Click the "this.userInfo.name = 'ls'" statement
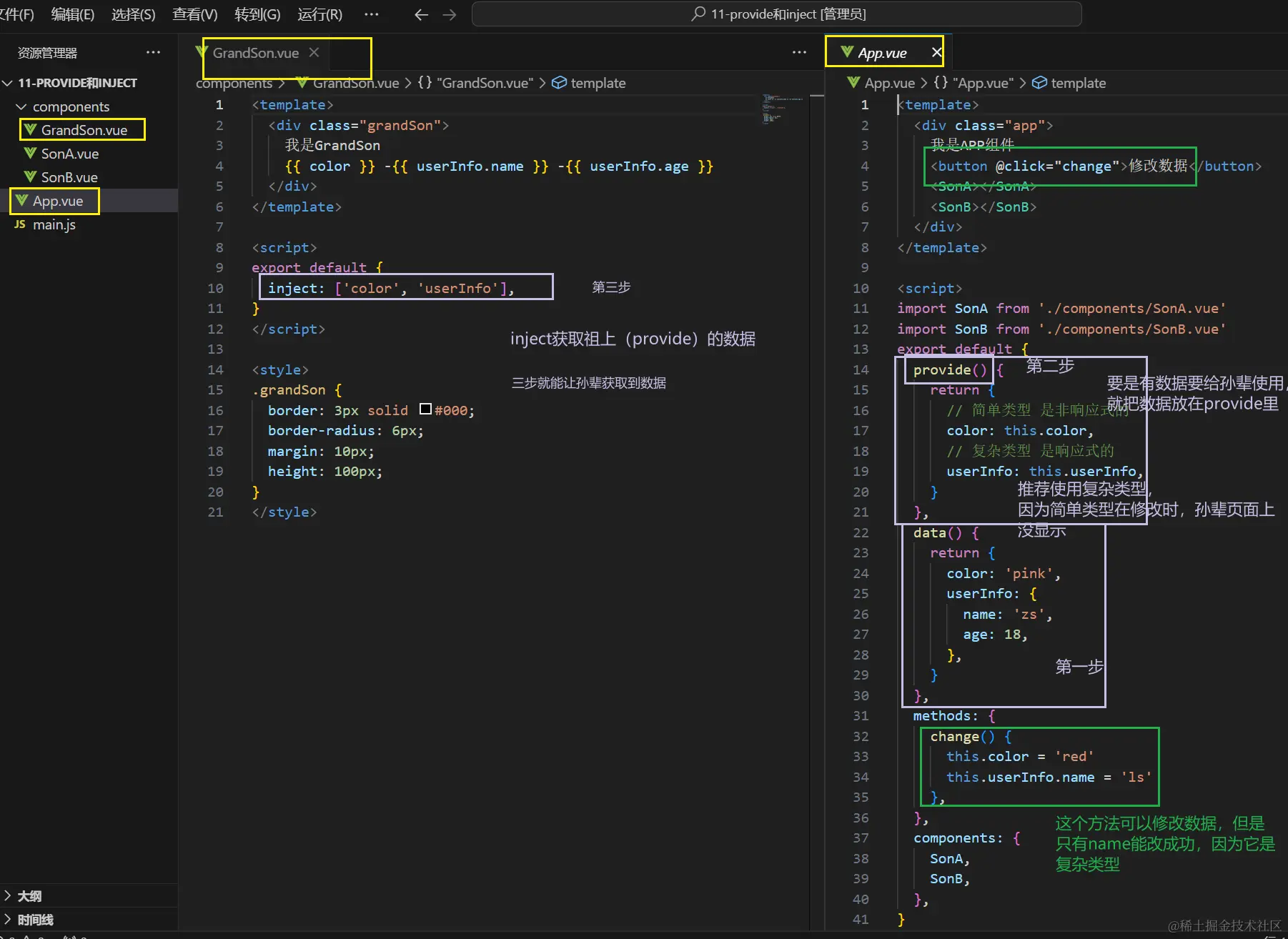This screenshot has height=939, width=1288. (1049, 777)
